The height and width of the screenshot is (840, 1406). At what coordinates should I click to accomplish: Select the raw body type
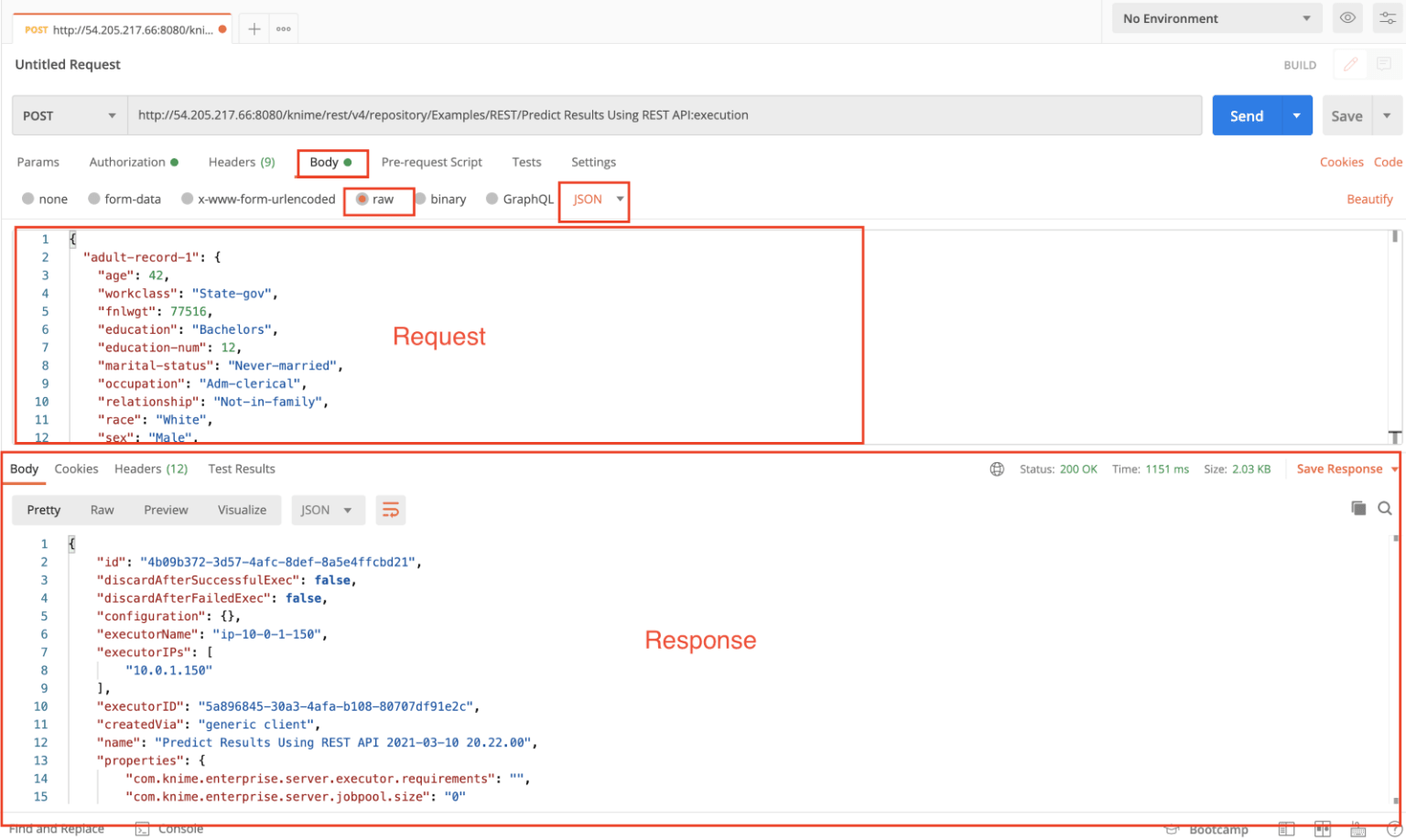(374, 199)
